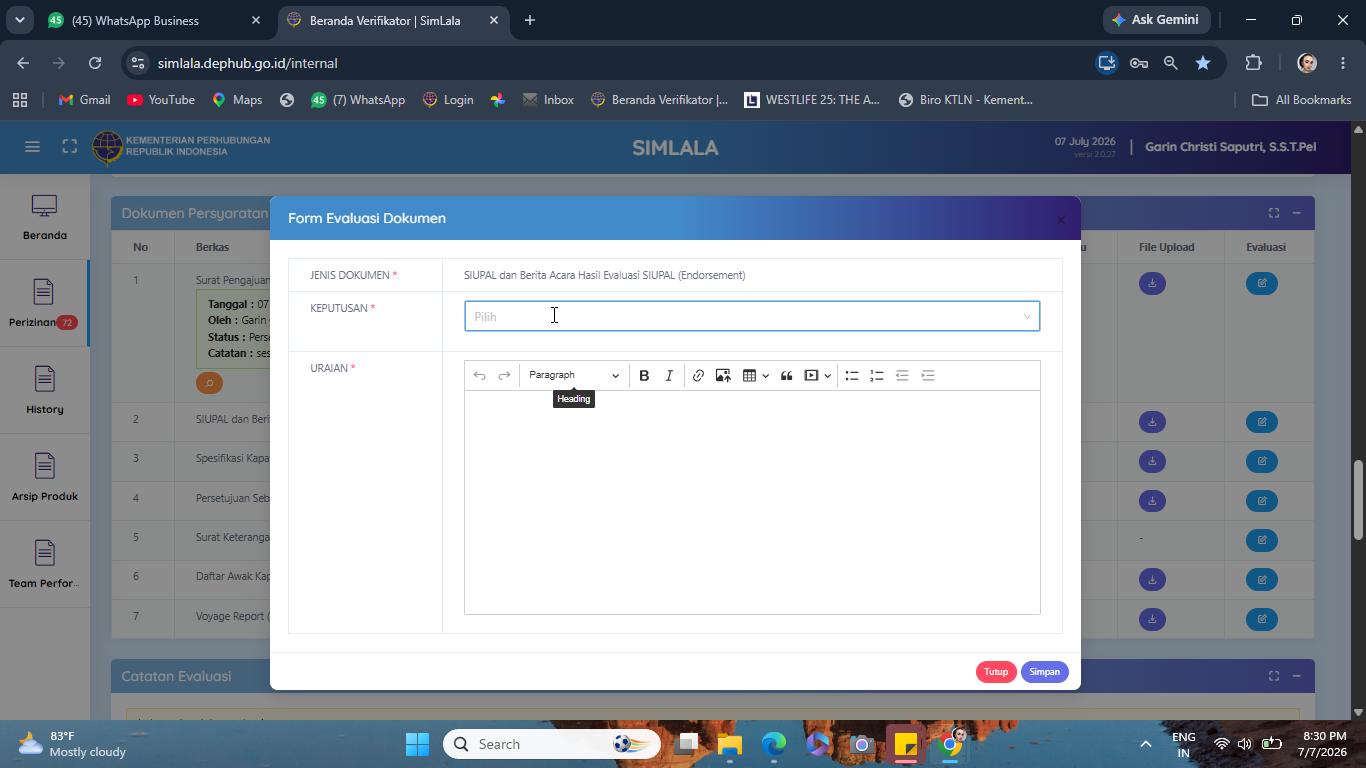The image size is (1366, 768).
Task: Click the decrease indent icon
Action: pos(902,376)
